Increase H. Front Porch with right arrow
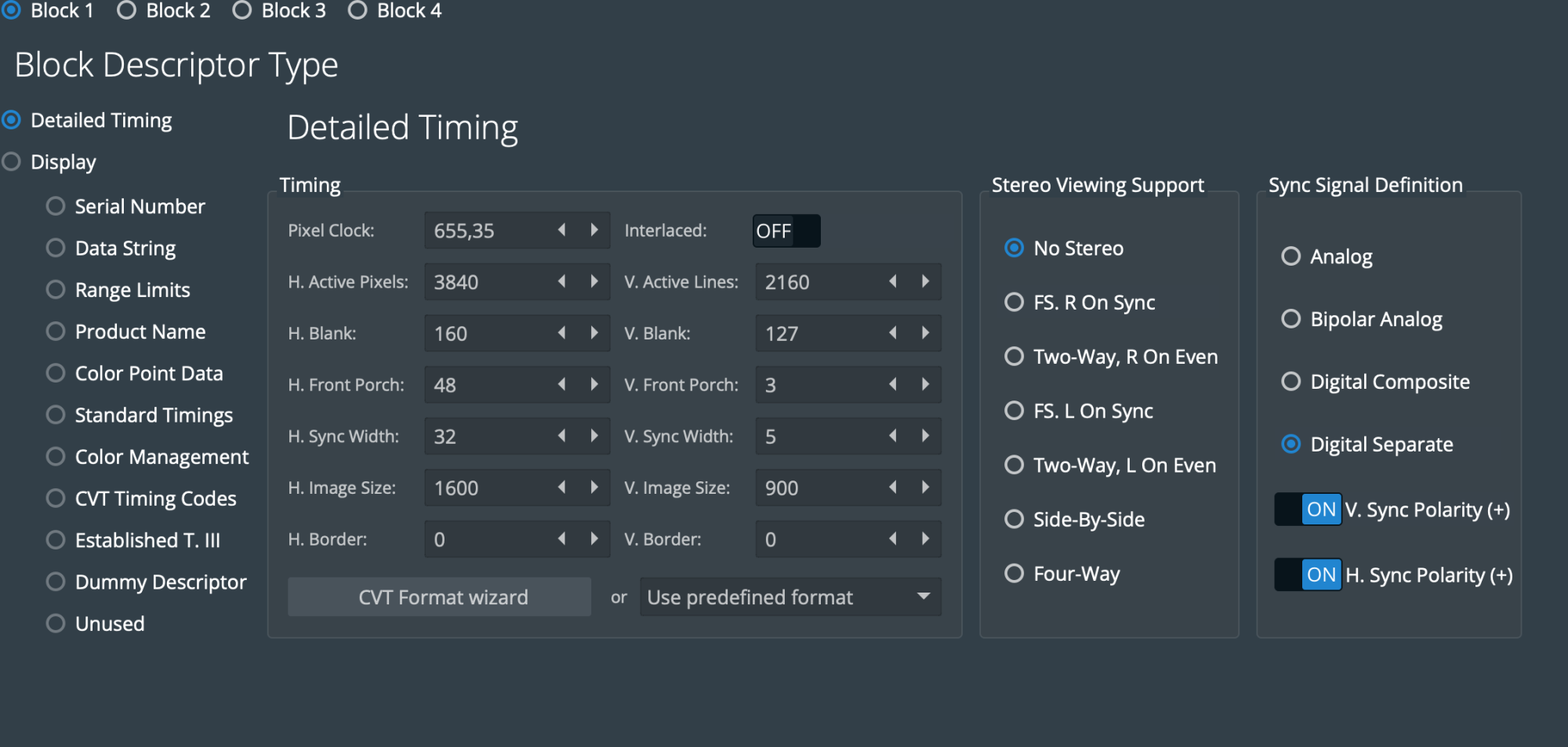 click(x=594, y=384)
